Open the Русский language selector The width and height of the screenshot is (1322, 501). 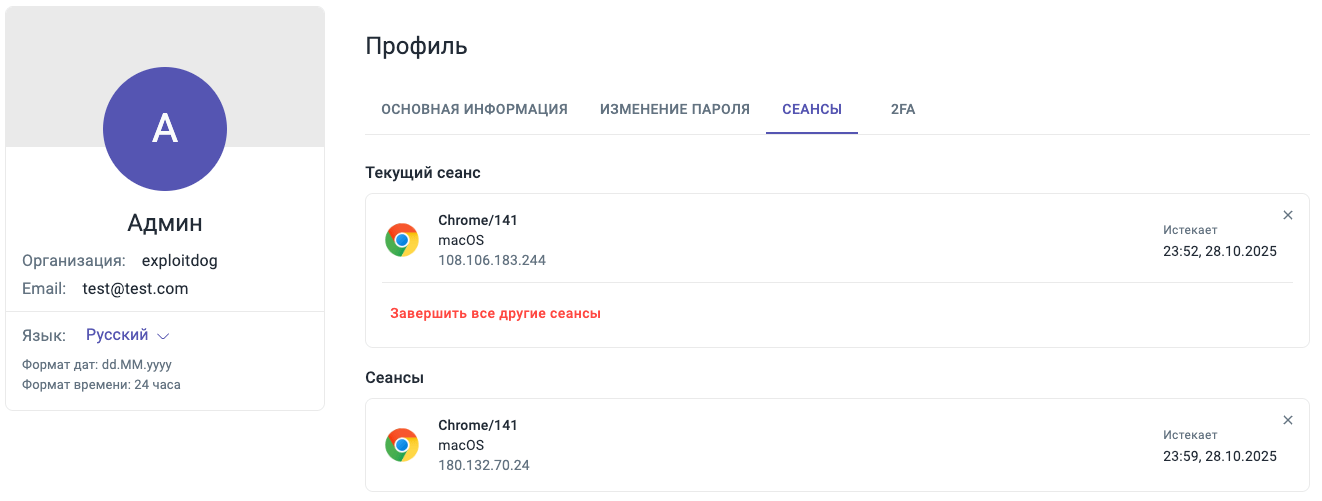[118, 335]
